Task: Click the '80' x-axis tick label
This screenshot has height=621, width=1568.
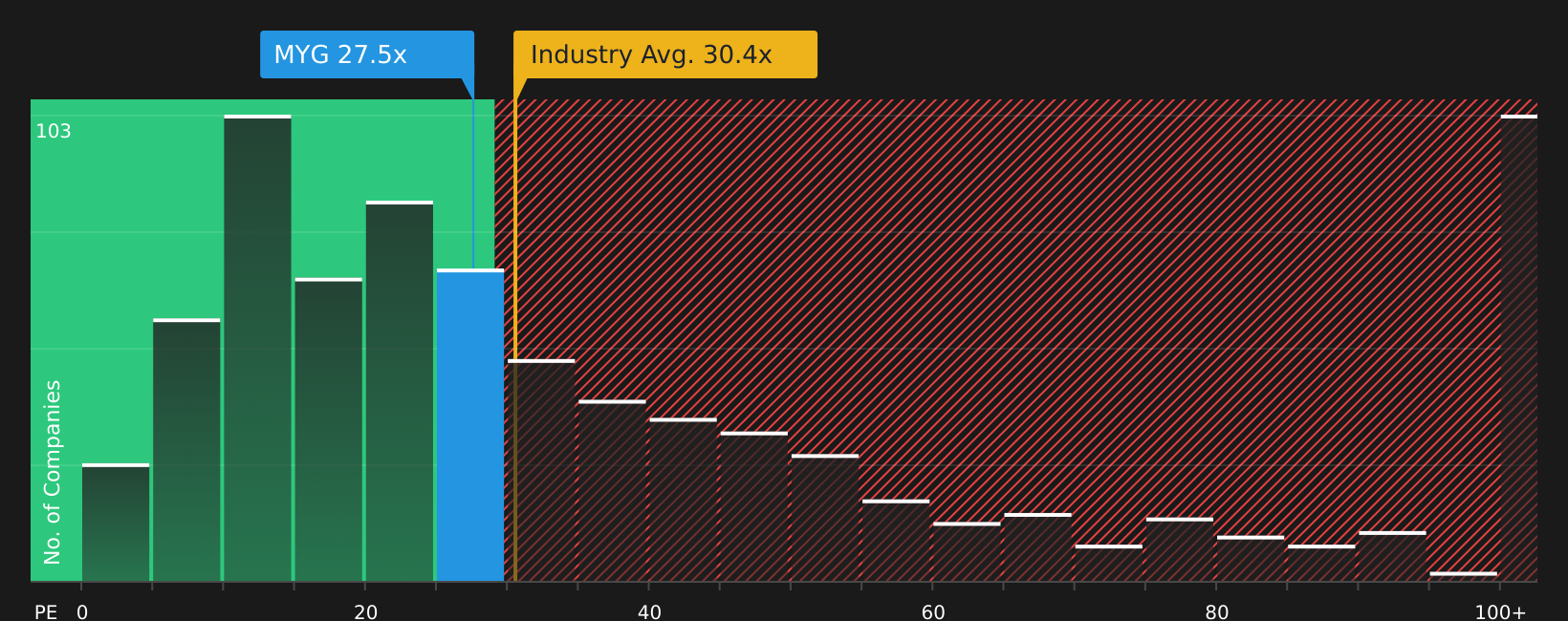Action: tap(1217, 612)
